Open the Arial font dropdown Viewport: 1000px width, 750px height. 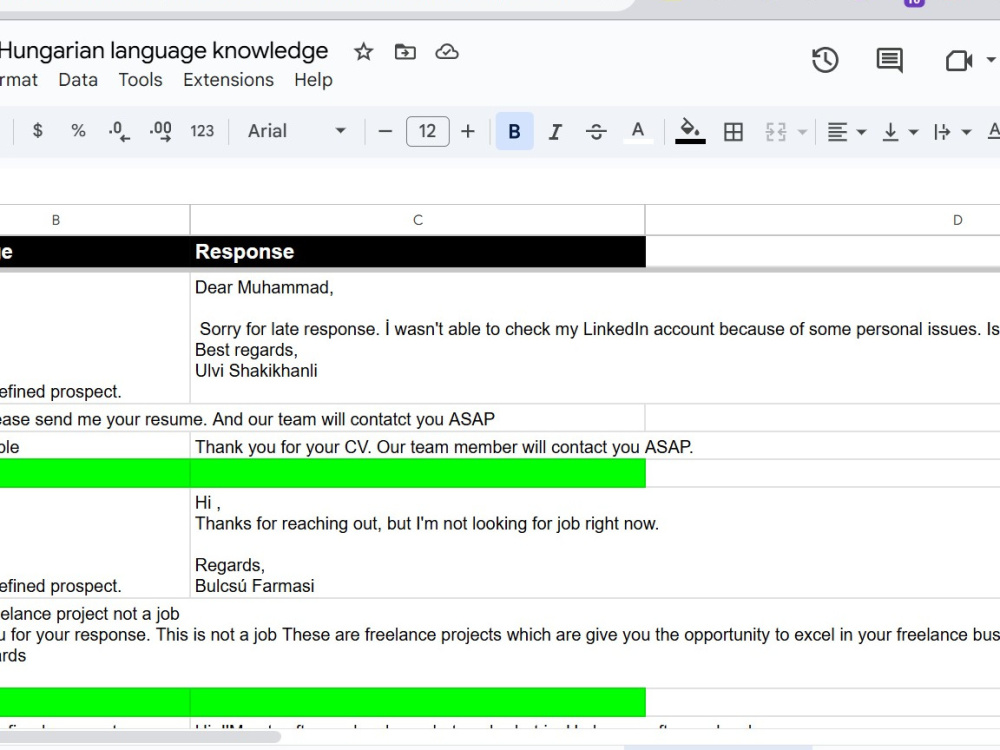pyautogui.click(x=297, y=131)
